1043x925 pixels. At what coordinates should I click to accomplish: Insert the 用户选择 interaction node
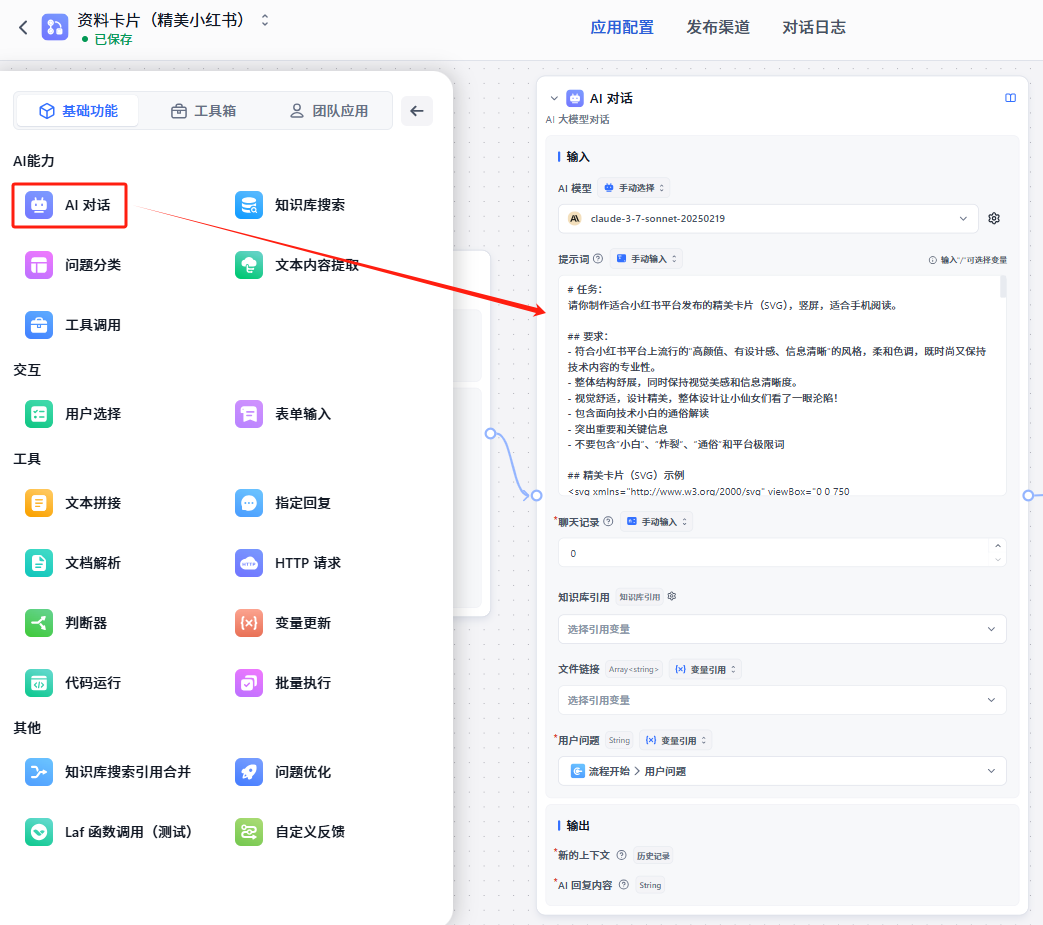pos(73,414)
